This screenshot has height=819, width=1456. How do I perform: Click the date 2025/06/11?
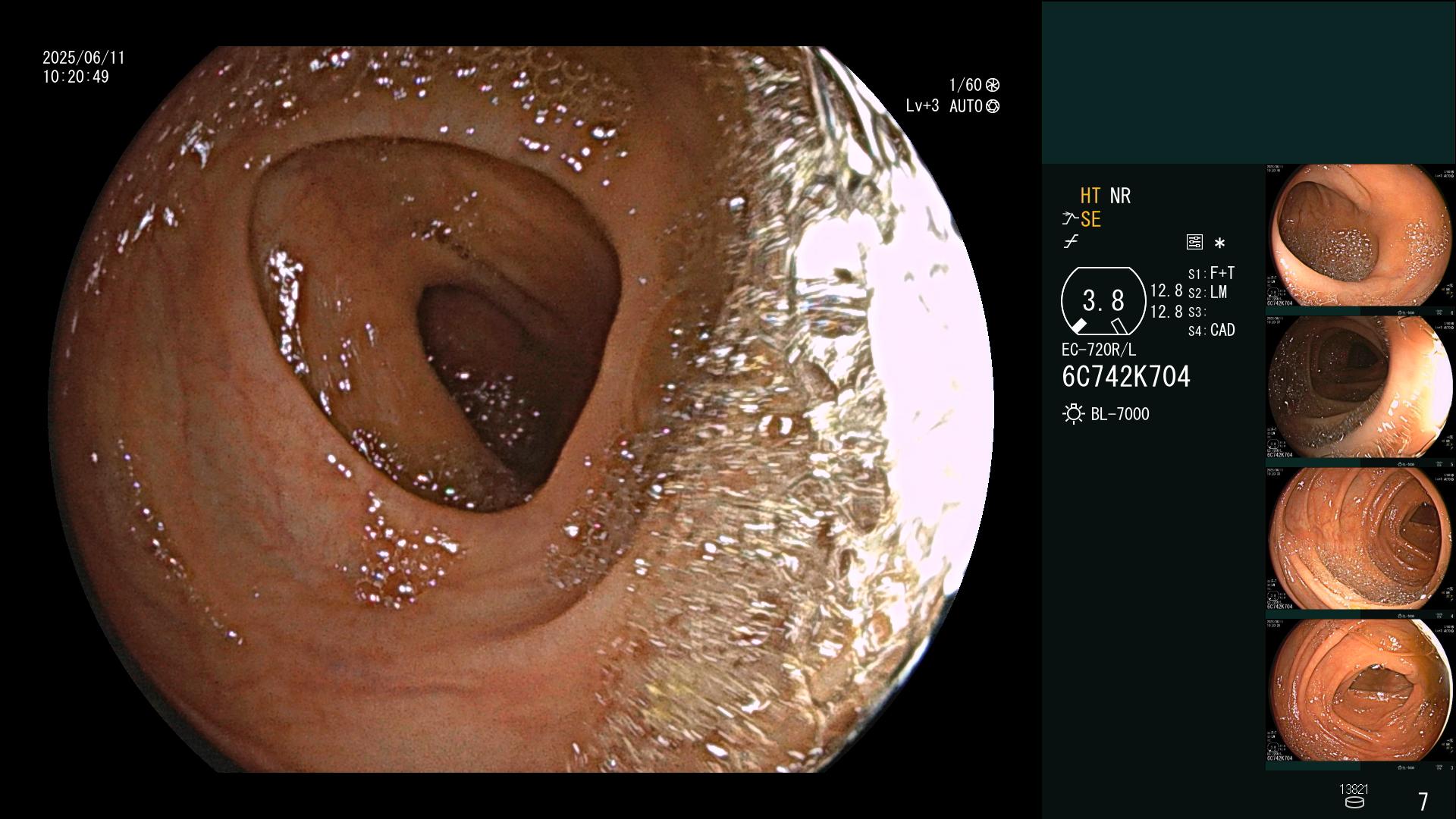(x=83, y=58)
